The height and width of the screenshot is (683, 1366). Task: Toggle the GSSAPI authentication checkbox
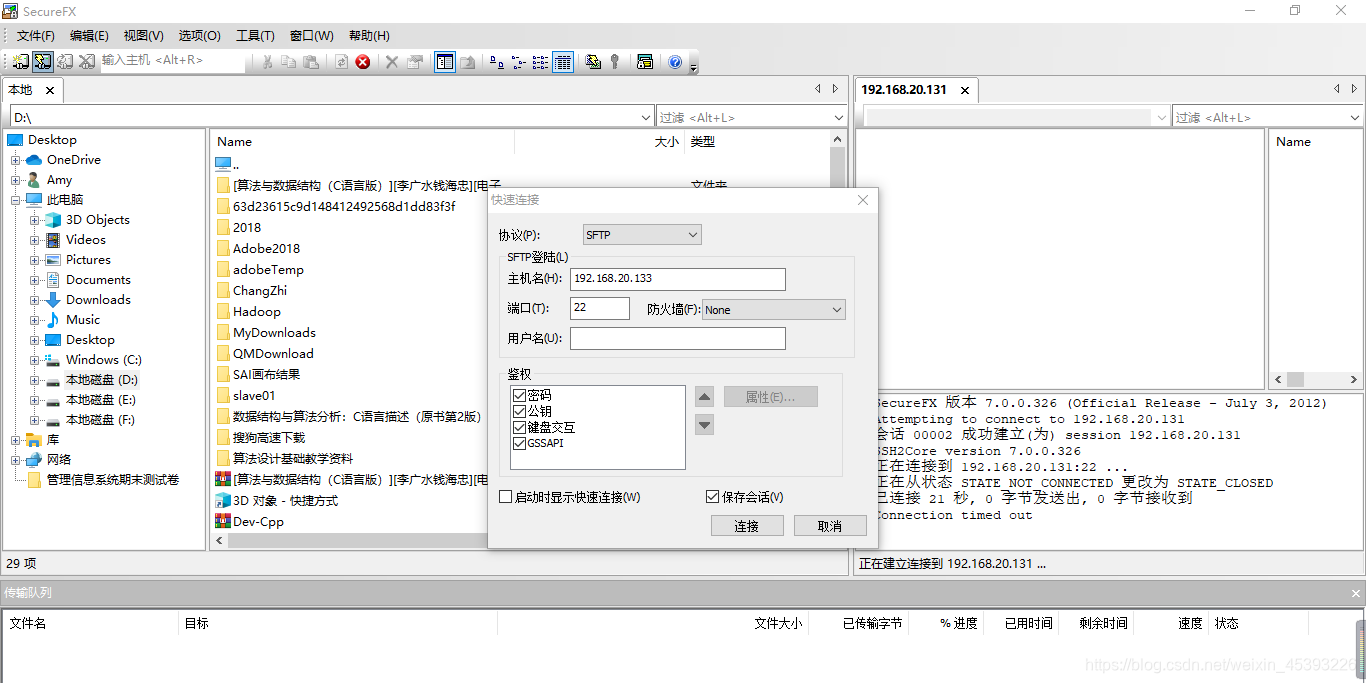pos(519,443)
